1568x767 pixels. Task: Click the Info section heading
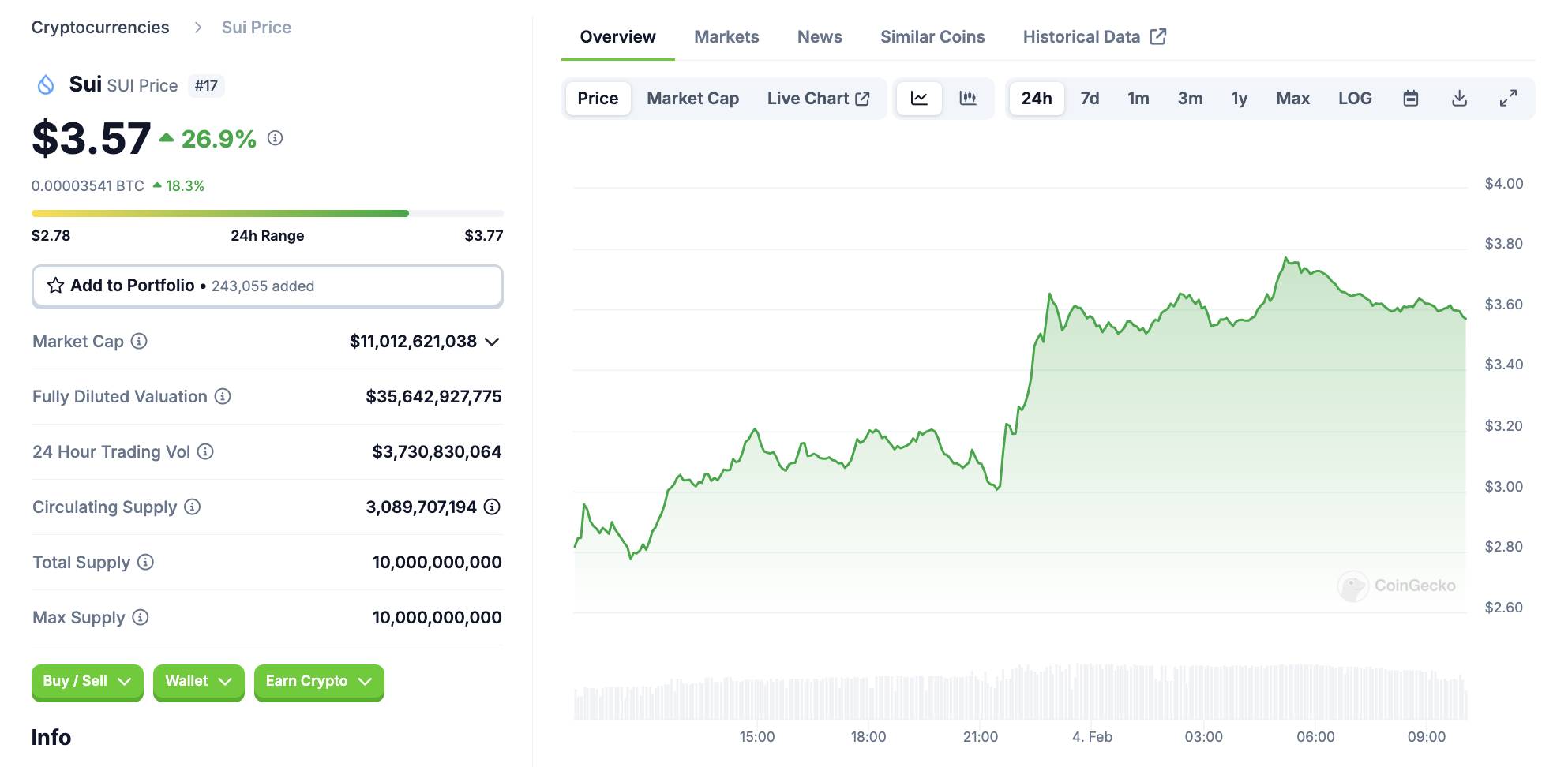point(51,737)
